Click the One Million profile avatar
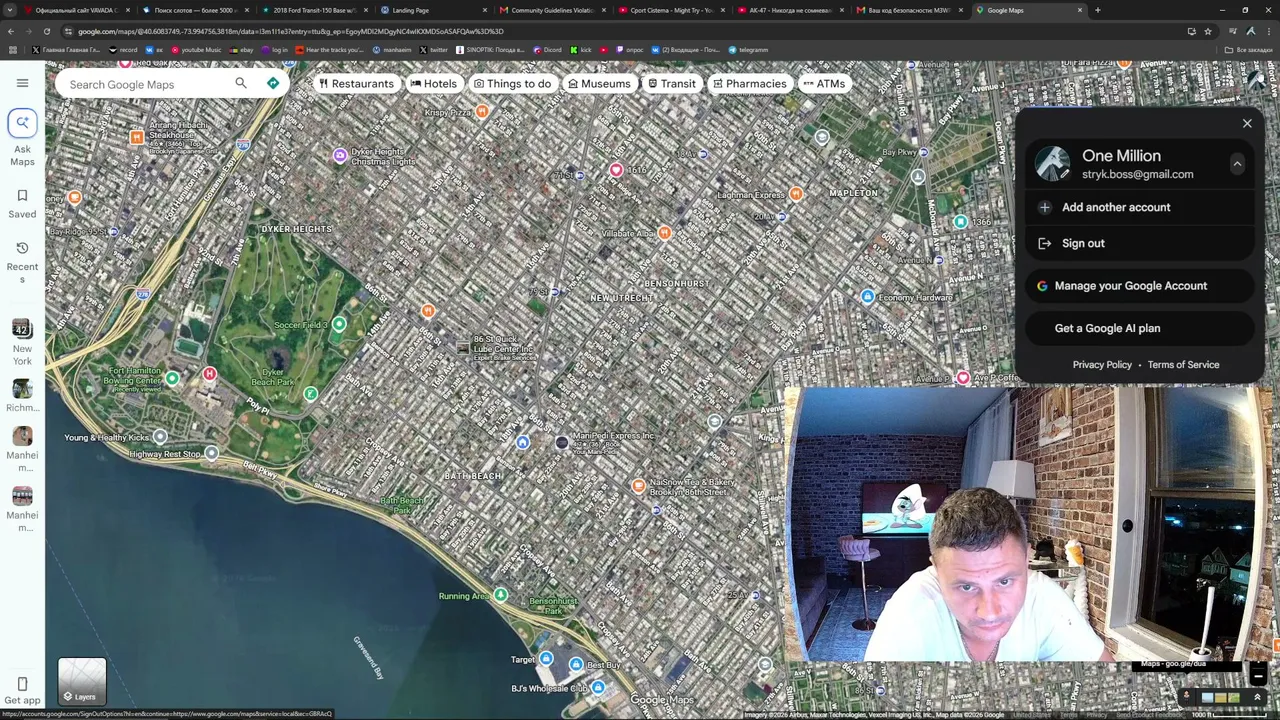This screenshot has width=1280, height=720. [1052, 164]
